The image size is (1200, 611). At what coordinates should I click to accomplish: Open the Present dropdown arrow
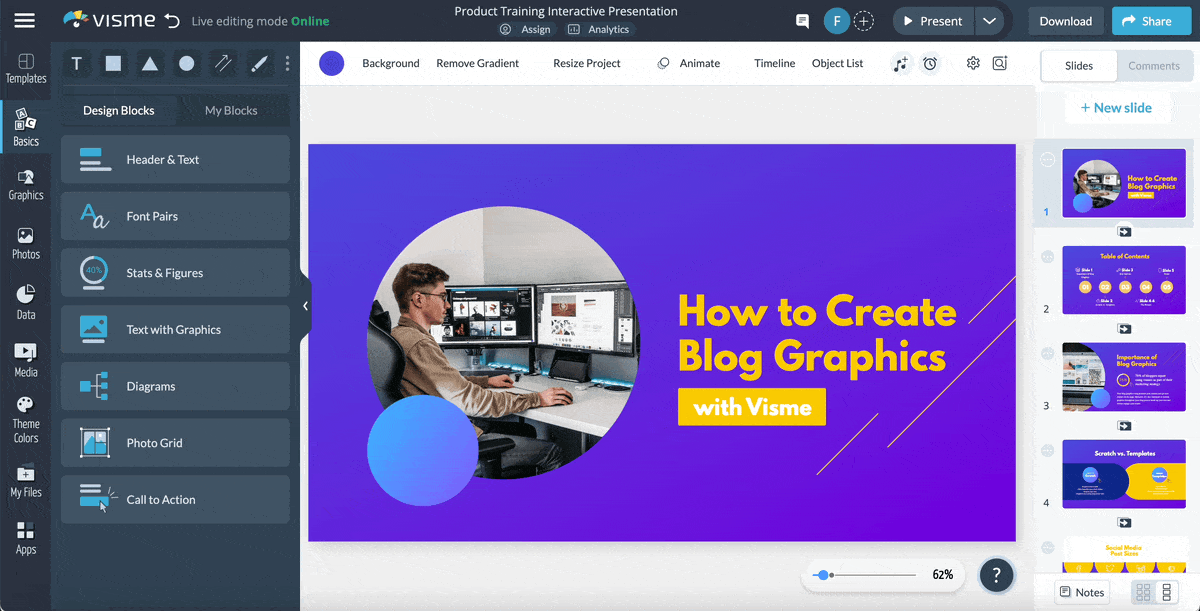991,20
